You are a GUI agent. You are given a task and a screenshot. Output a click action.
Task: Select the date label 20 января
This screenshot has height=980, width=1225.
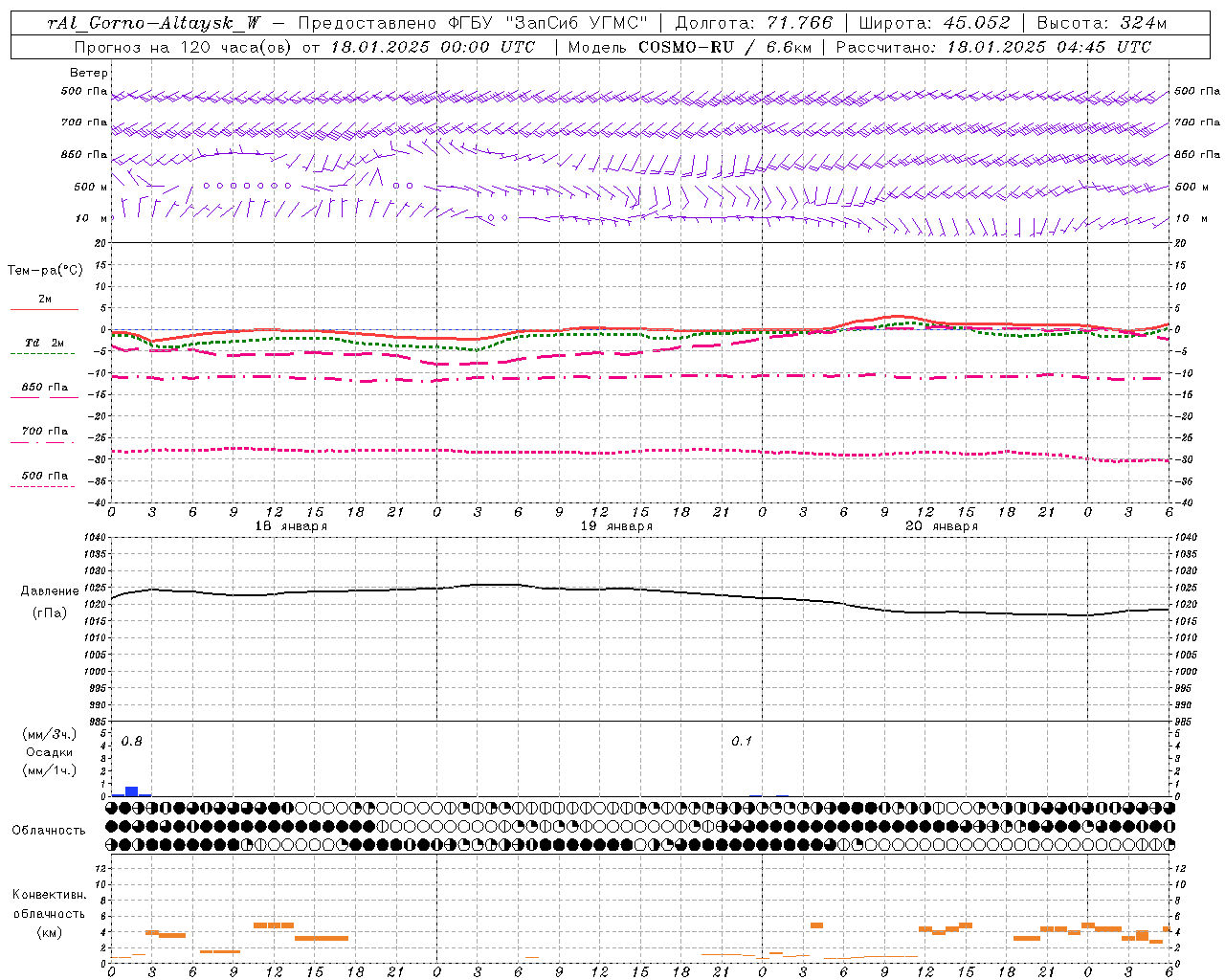(942, 526)
